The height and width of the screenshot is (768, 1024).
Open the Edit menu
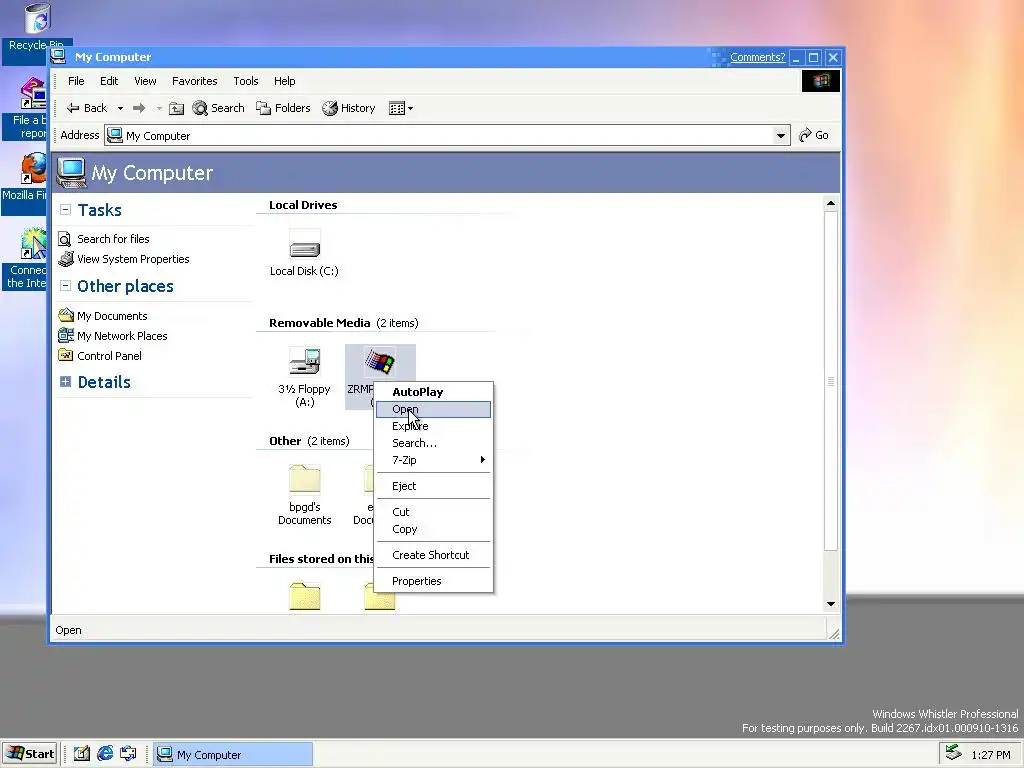point(109,81)
